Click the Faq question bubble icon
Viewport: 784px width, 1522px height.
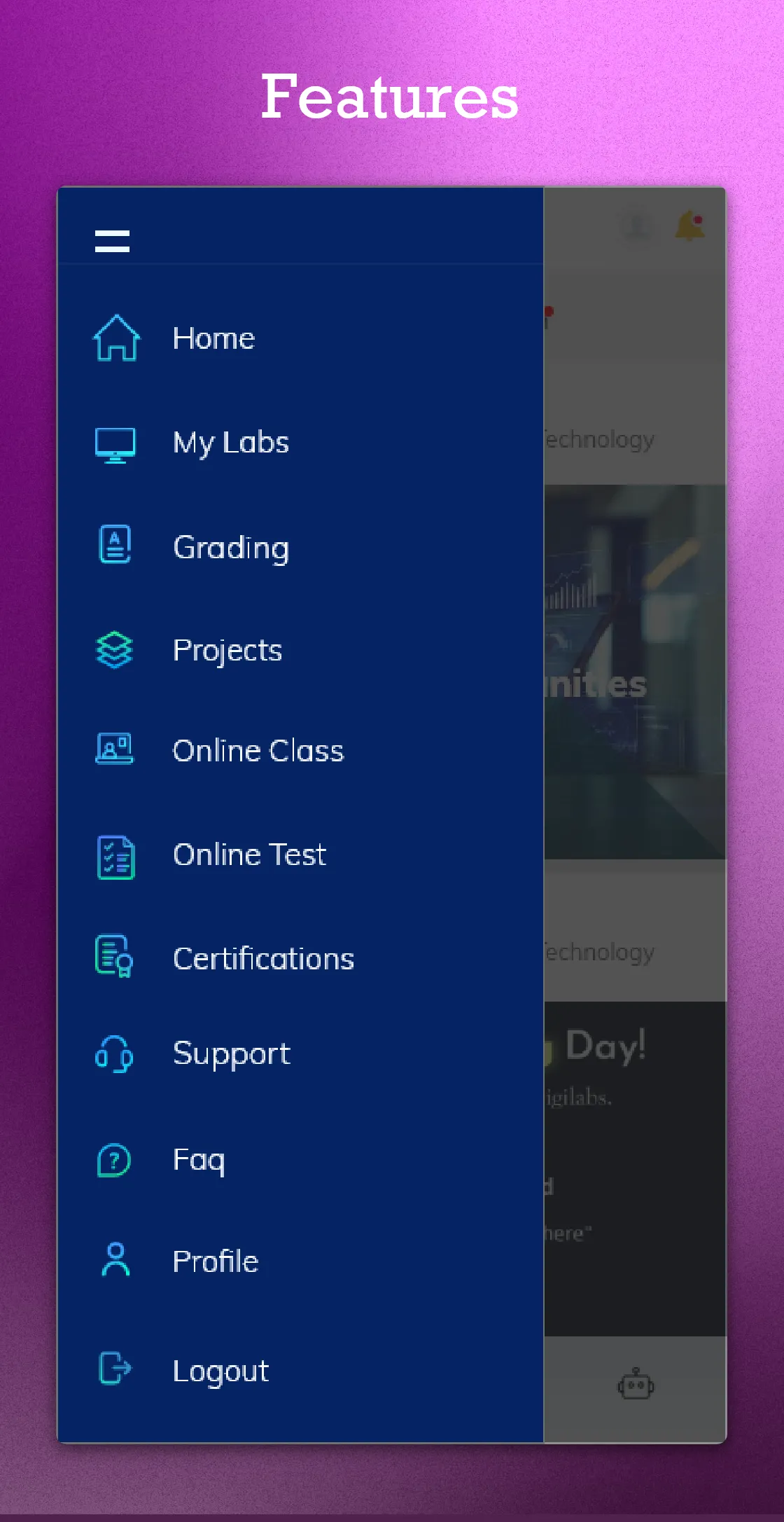coord(114,1161)
